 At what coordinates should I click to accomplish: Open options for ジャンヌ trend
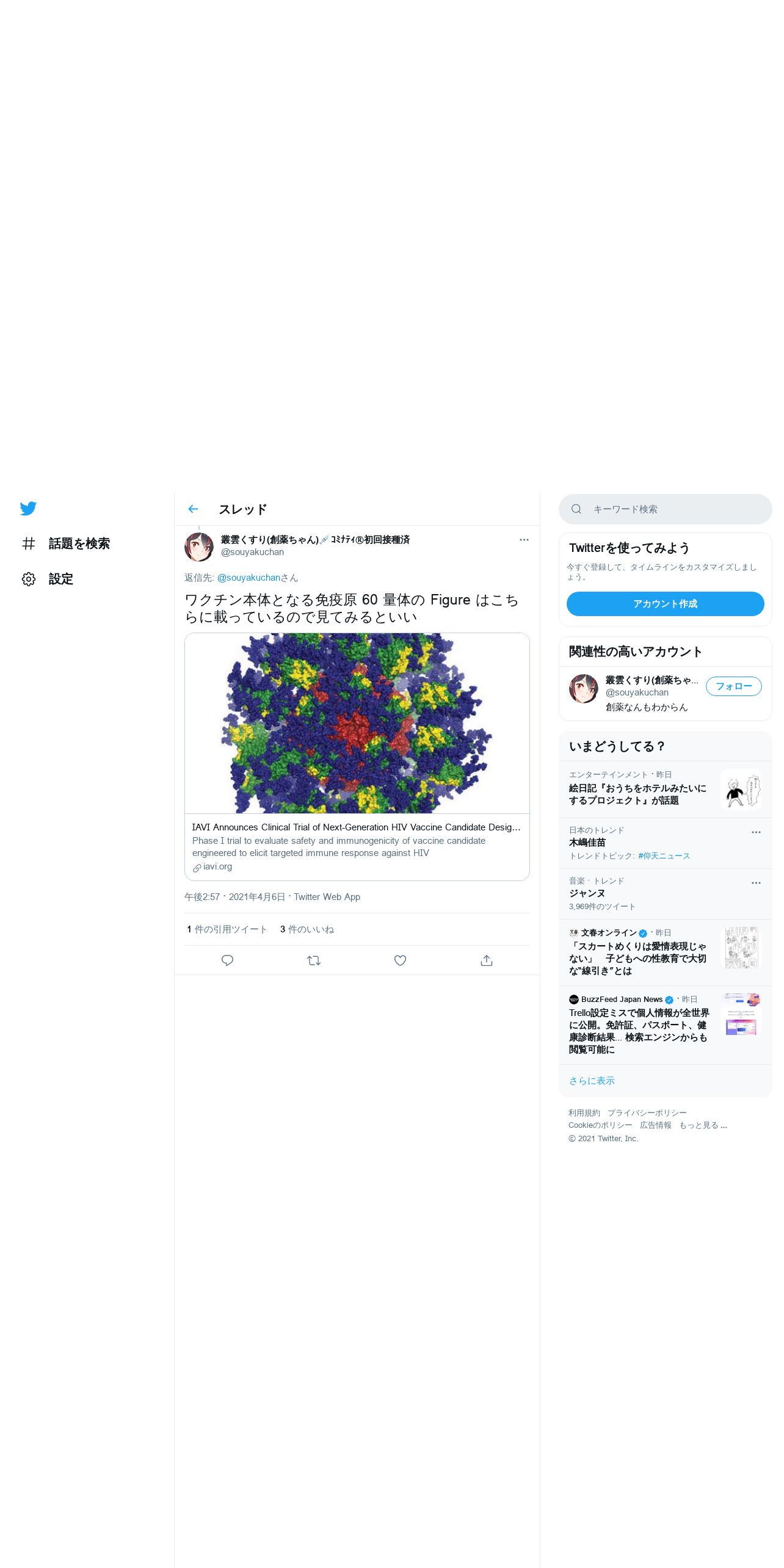pos(756,883)
